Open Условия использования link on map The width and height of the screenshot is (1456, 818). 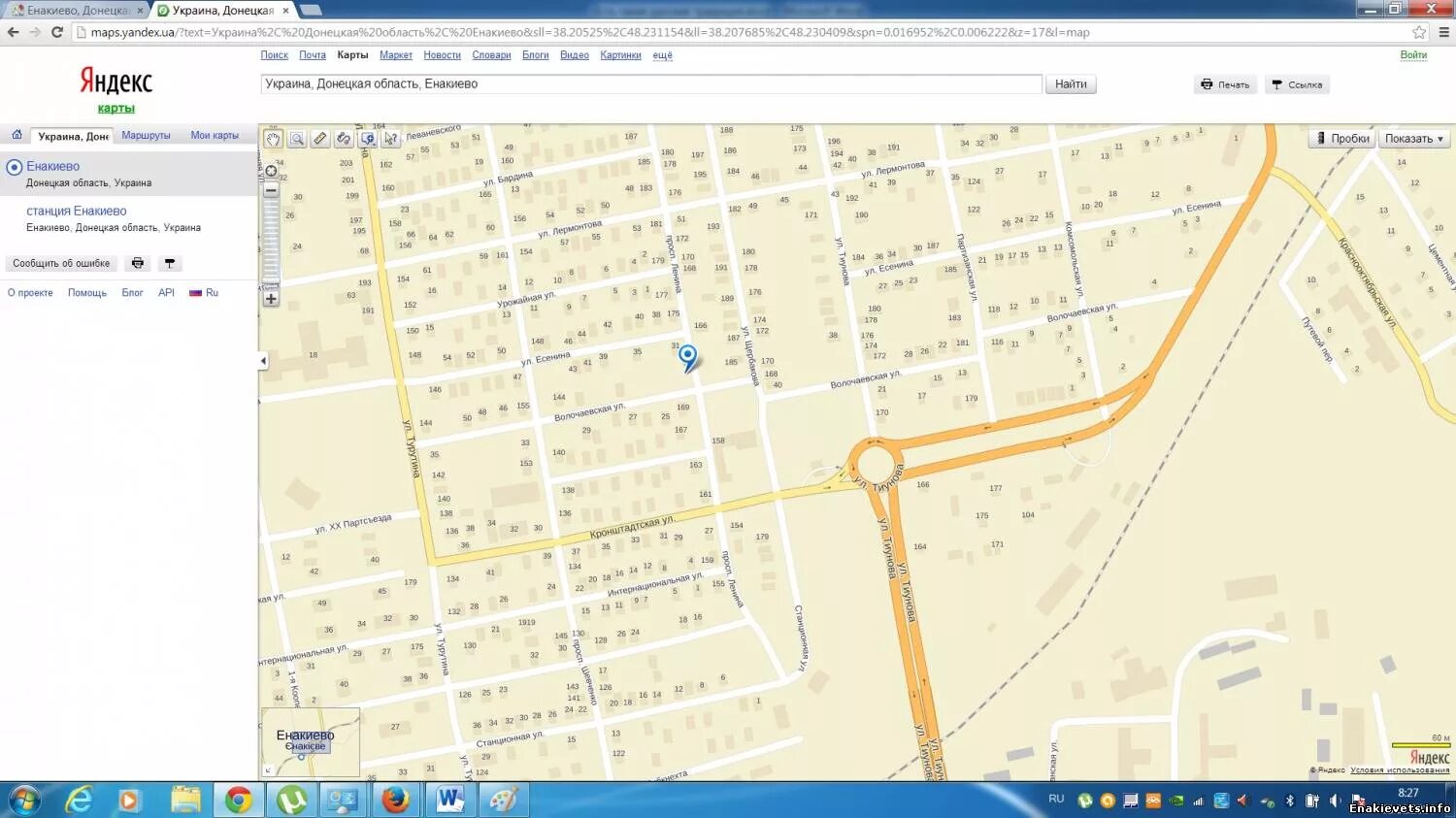pos(1400,770)
